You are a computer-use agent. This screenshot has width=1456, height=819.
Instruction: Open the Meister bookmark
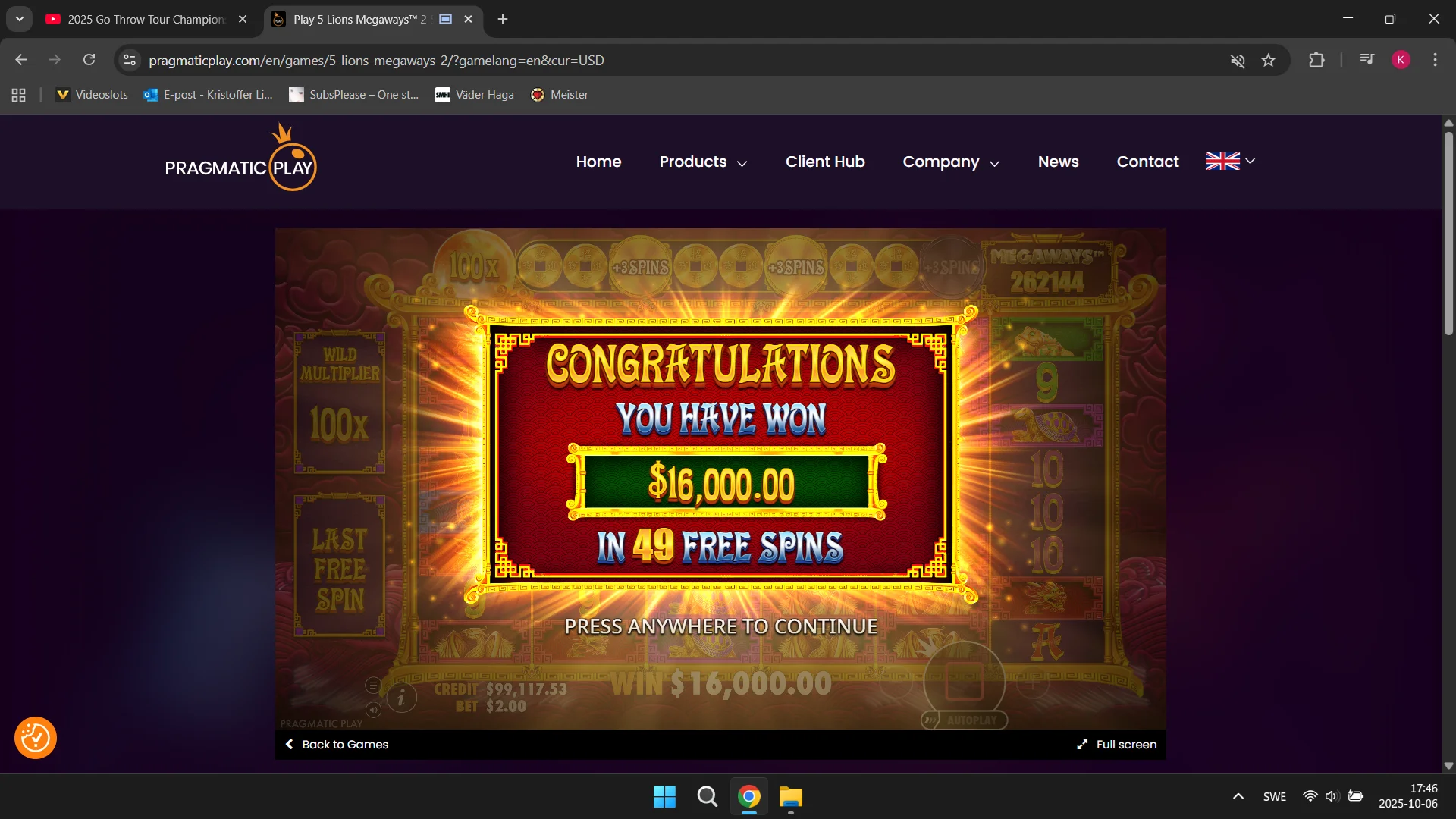tap(560, 95)
